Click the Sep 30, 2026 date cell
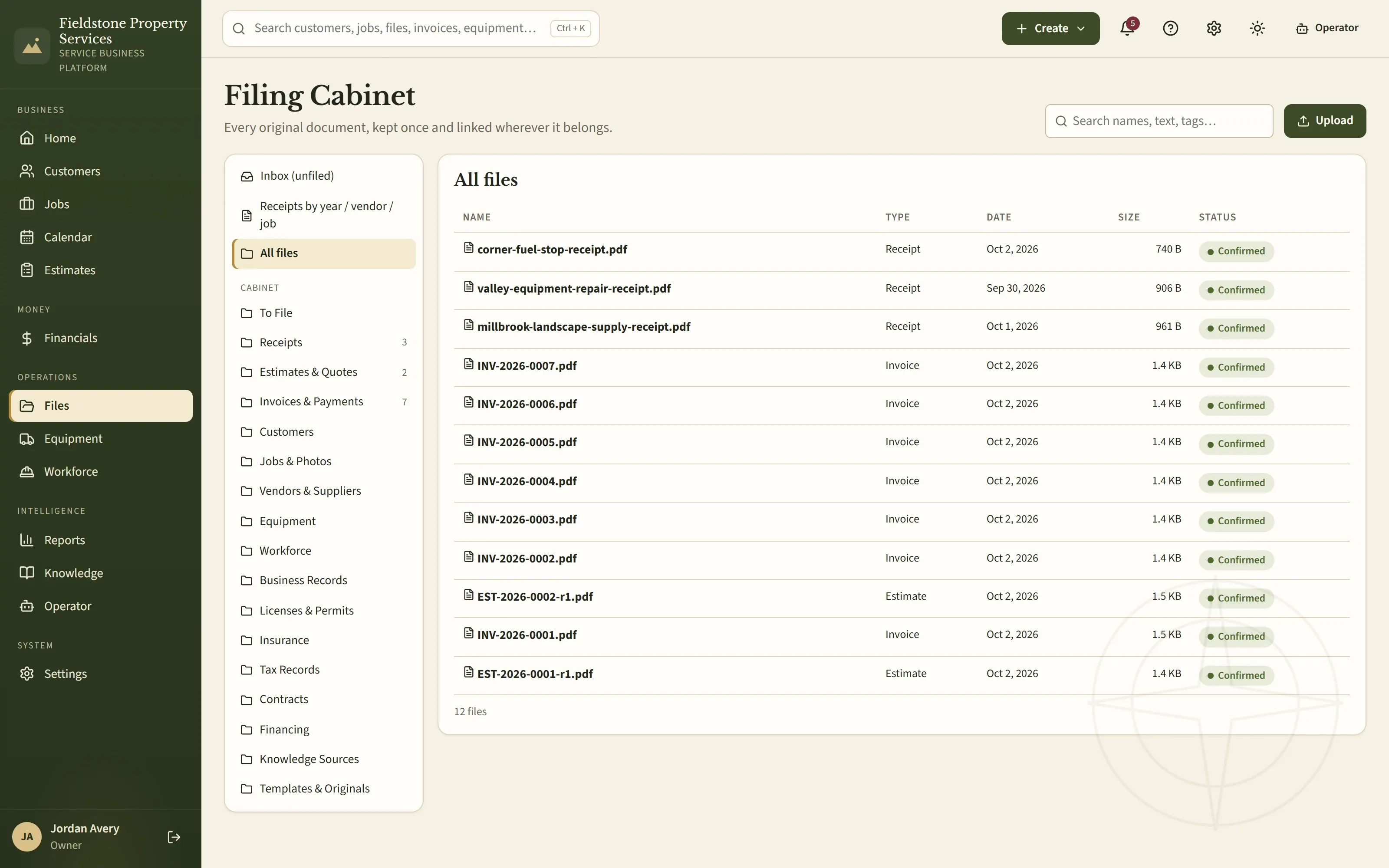This screenshot has width=1389, height=868. [1015, 288]
